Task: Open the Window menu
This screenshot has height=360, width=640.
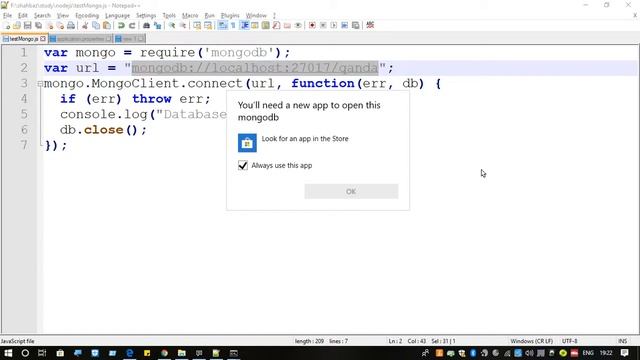Action: point(256,16)
